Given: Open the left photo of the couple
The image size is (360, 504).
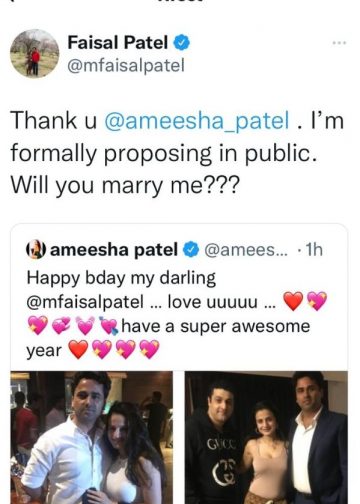Looking at the screenshot, I should (x=92, y=437).
